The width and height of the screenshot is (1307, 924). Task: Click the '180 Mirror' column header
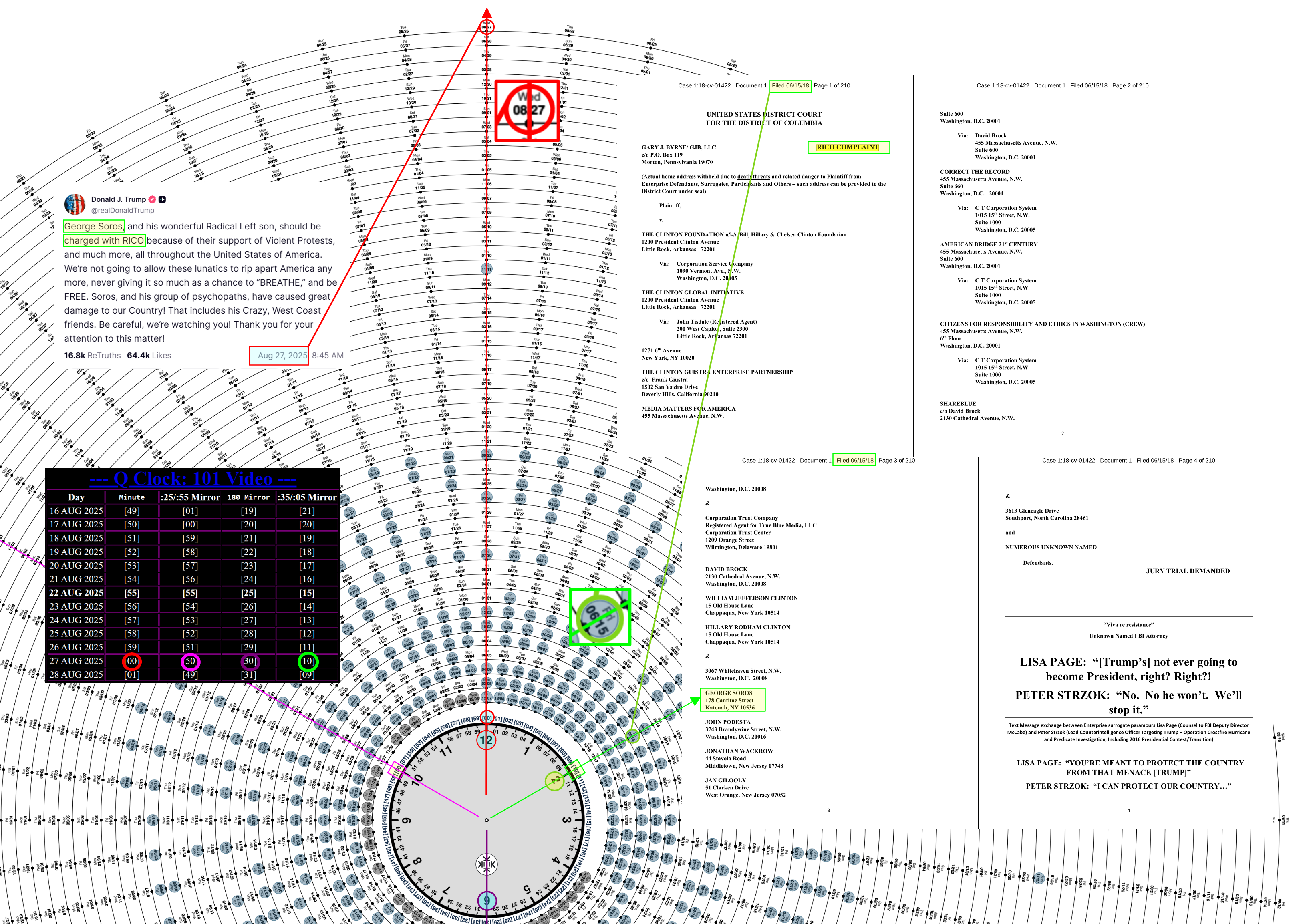[x=248, y=497]
